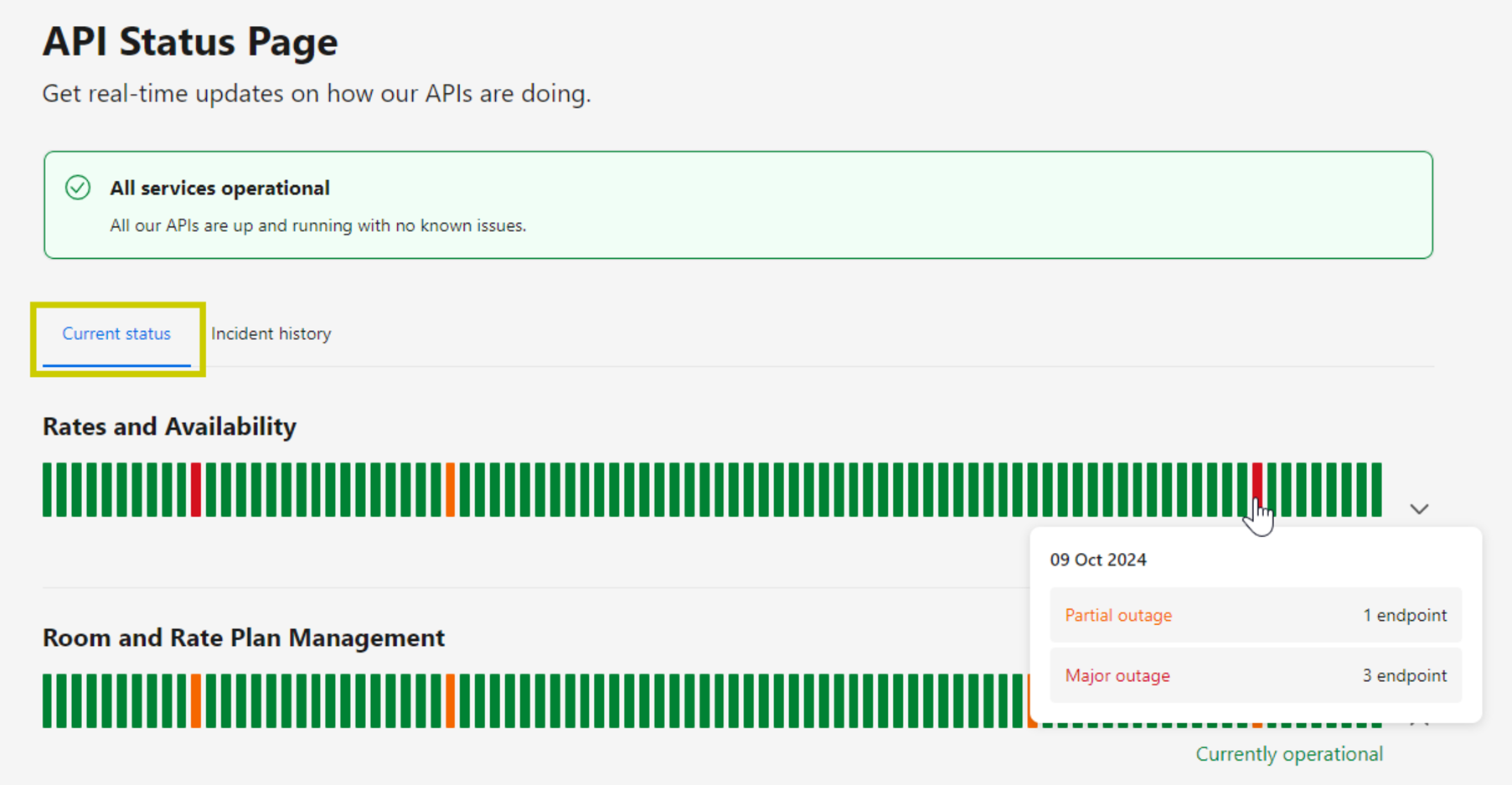Image resolution: width=1512 pixels, height=785 pixels.
Task: Click the Currently operational text
Action: (x=1288, y=754)
